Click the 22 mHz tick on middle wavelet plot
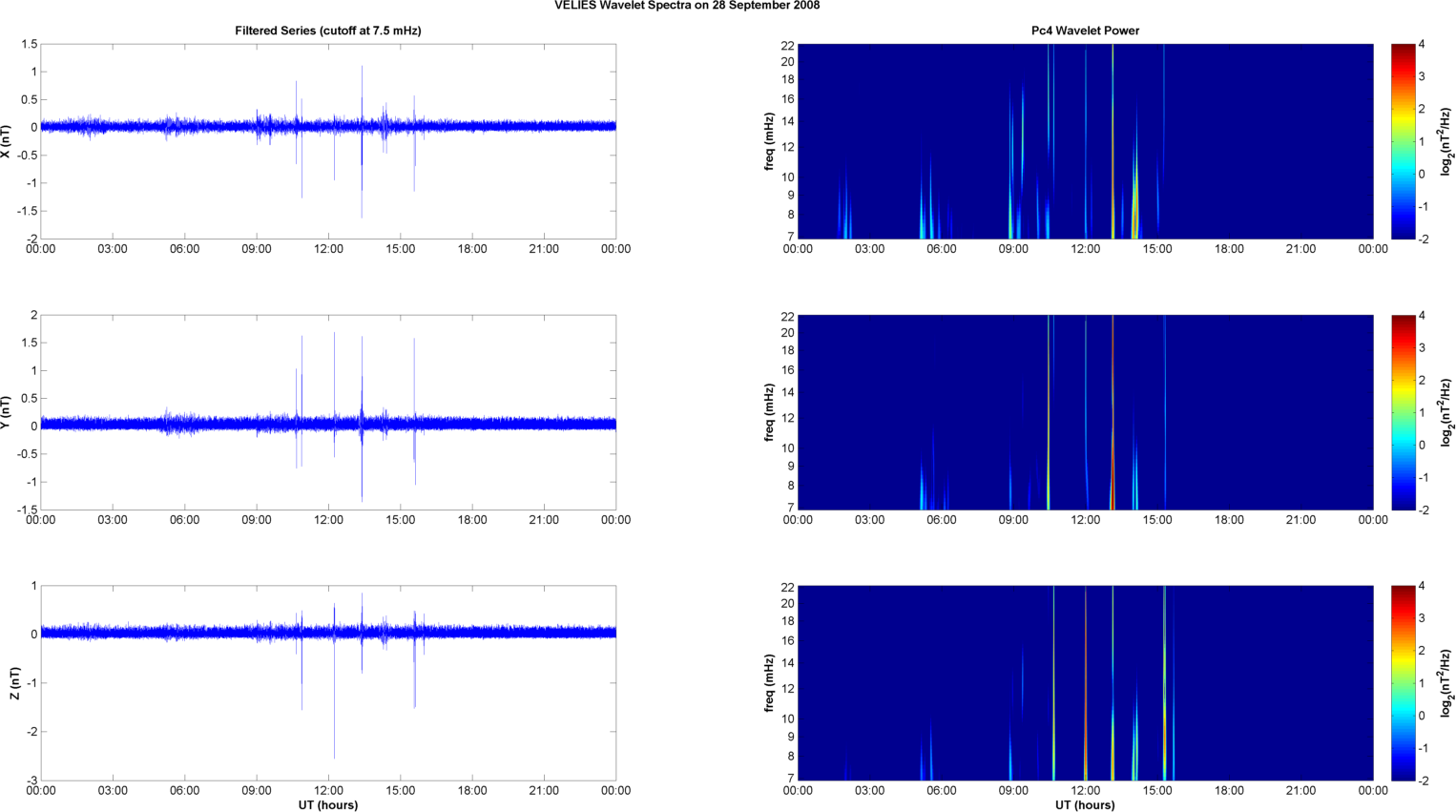Image resolution: width=1456 pixels, height=812 pixels. point(788,316)
